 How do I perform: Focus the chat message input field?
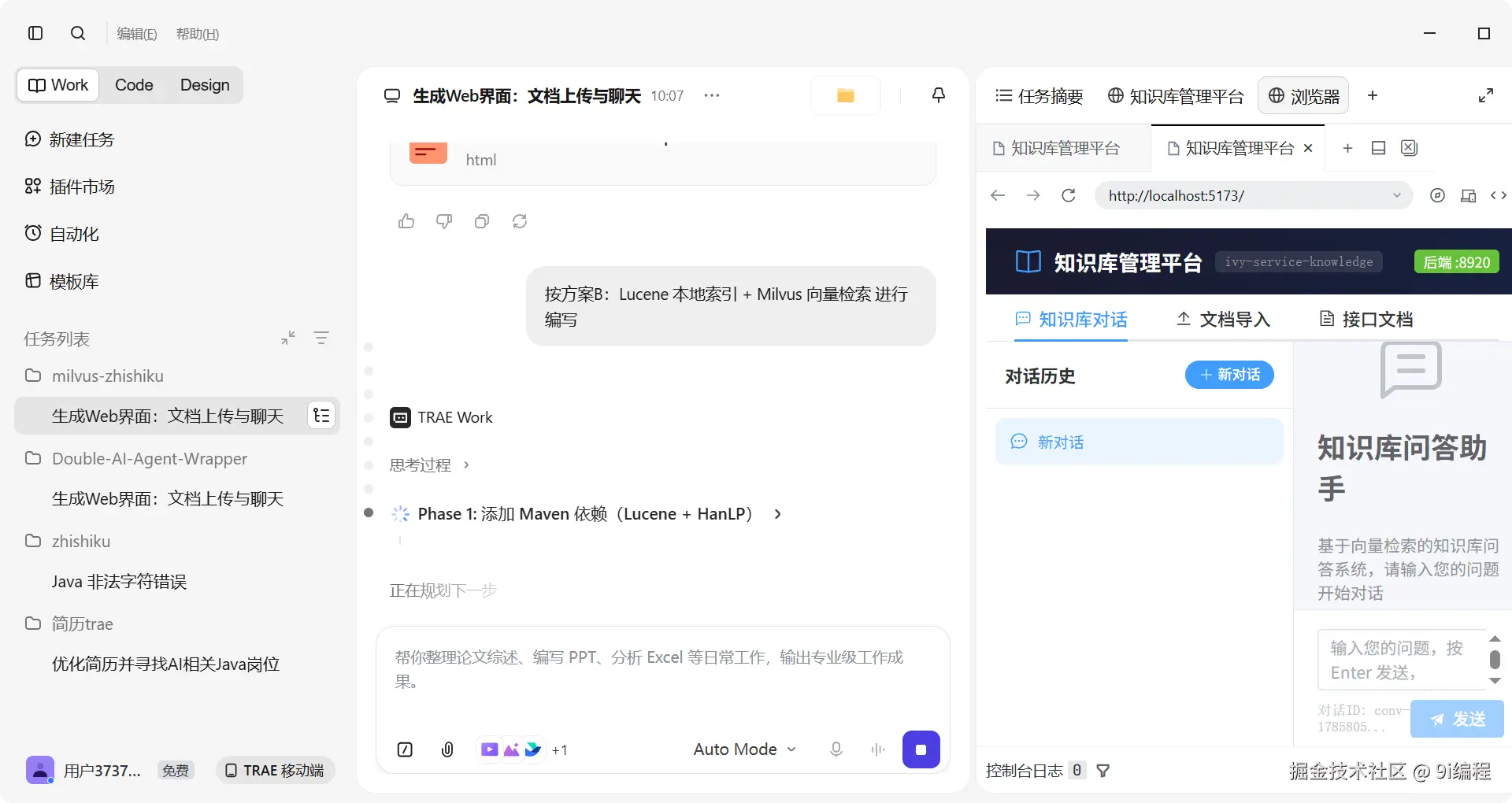coord(661,669)
